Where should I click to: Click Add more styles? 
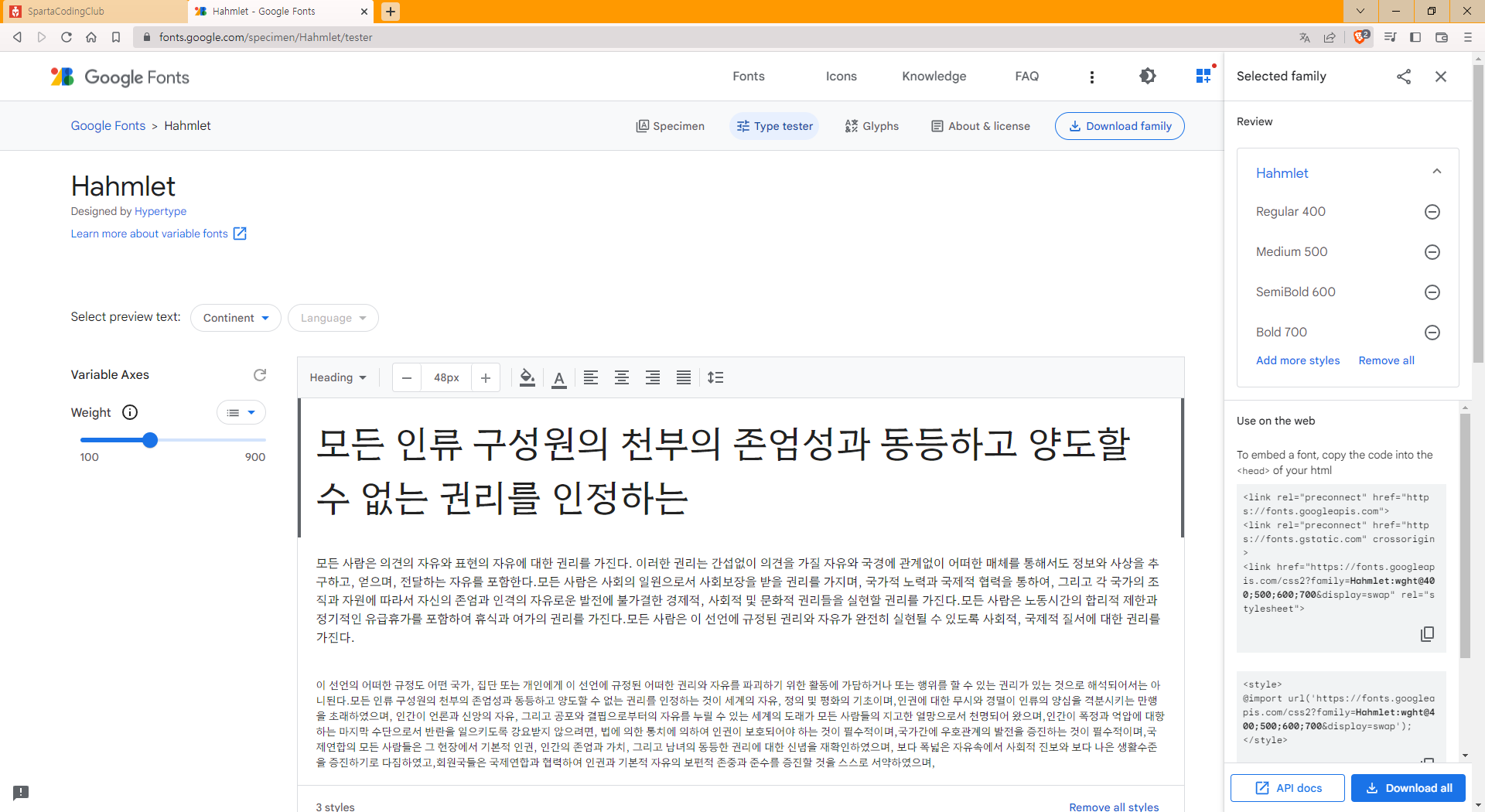pyautogui.click(x=1298, y=360)
